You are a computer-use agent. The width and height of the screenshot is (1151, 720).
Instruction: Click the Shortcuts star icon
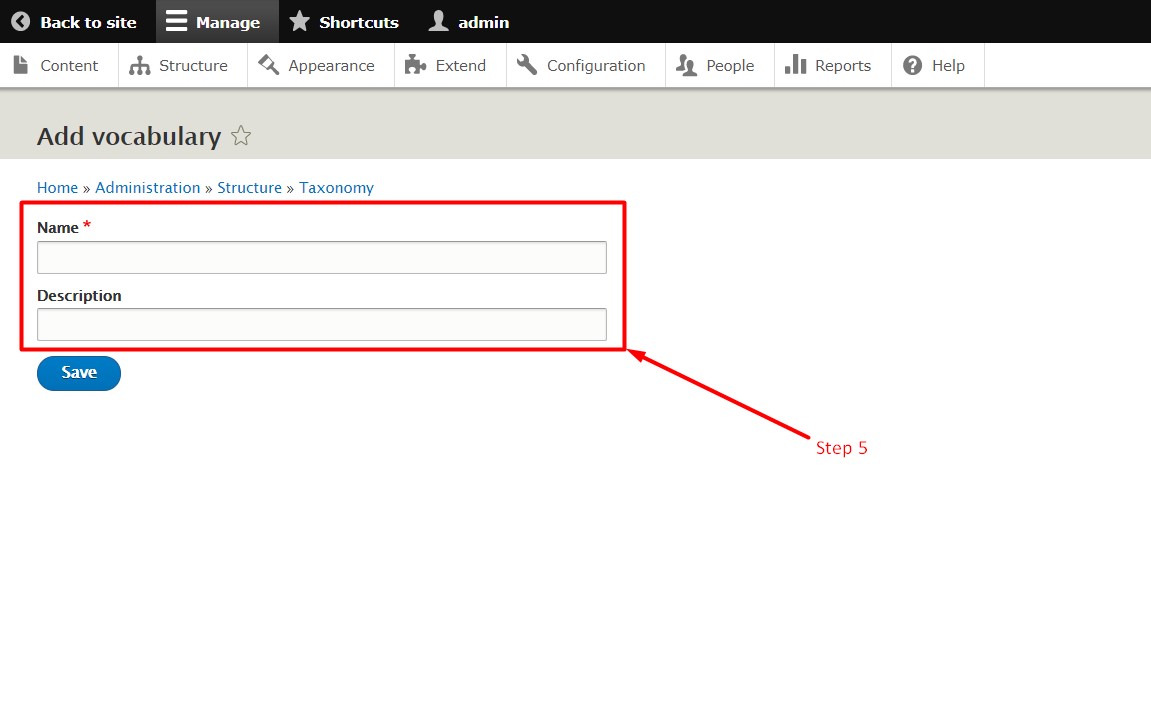pyautogui.click(x=299, y=21)
